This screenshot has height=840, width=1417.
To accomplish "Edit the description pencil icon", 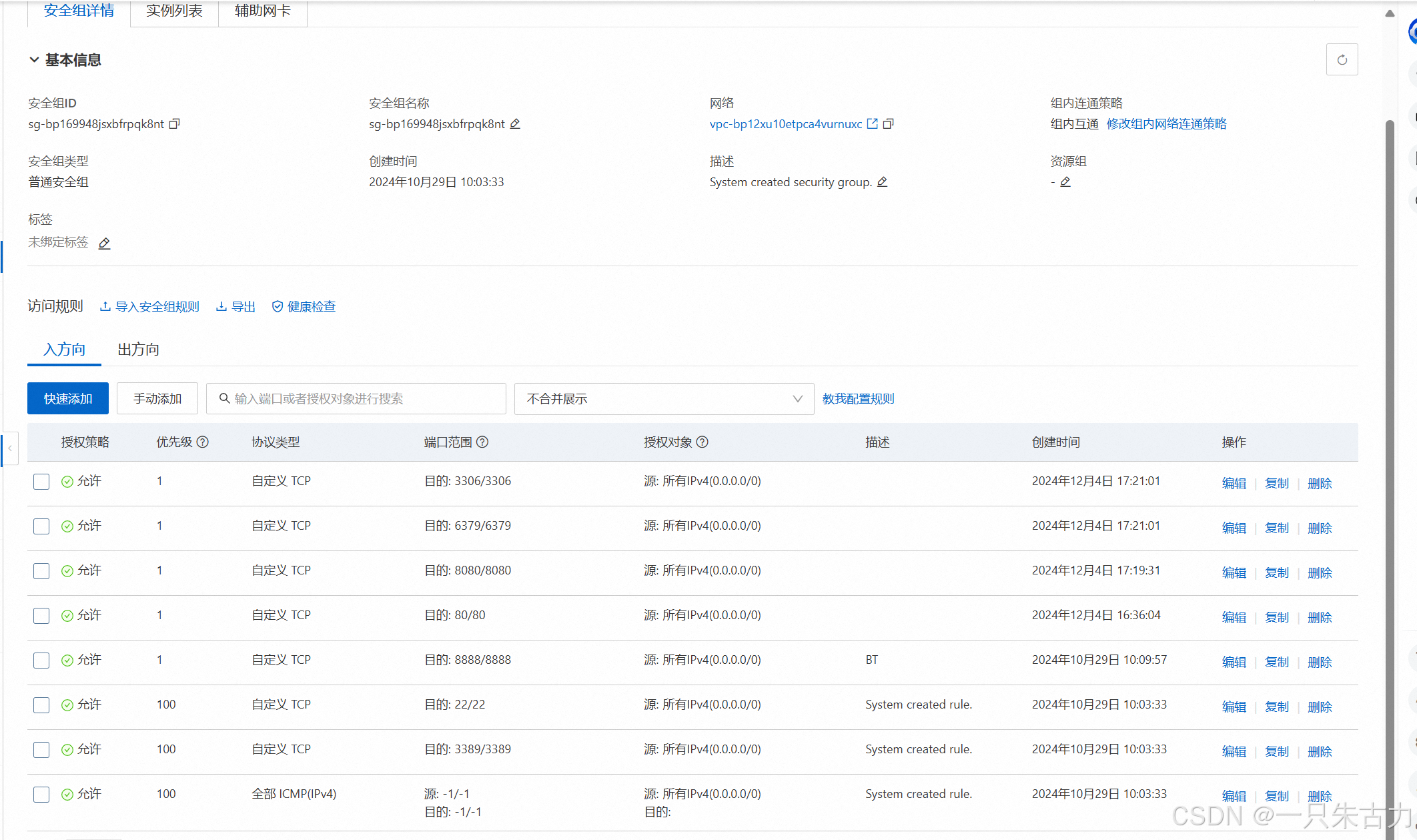I will [882, 182].
